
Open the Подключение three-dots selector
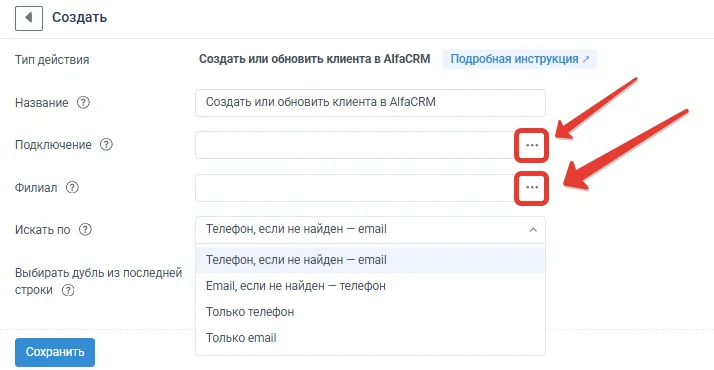531,145
